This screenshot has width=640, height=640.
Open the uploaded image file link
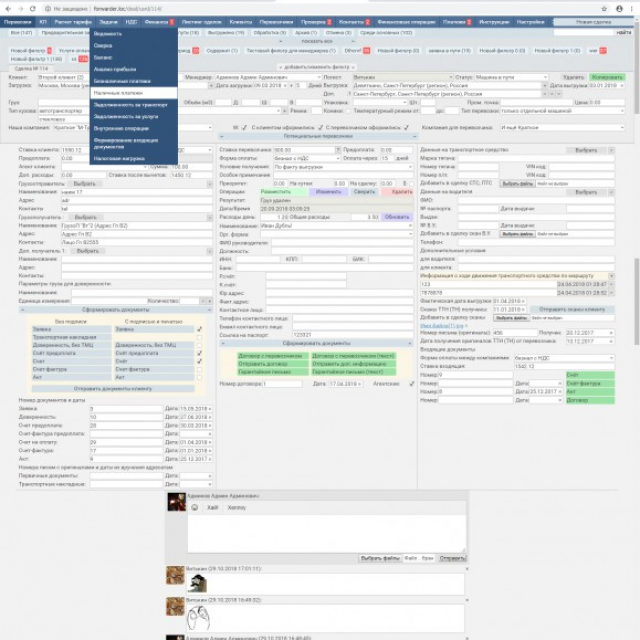pos(442,326)
